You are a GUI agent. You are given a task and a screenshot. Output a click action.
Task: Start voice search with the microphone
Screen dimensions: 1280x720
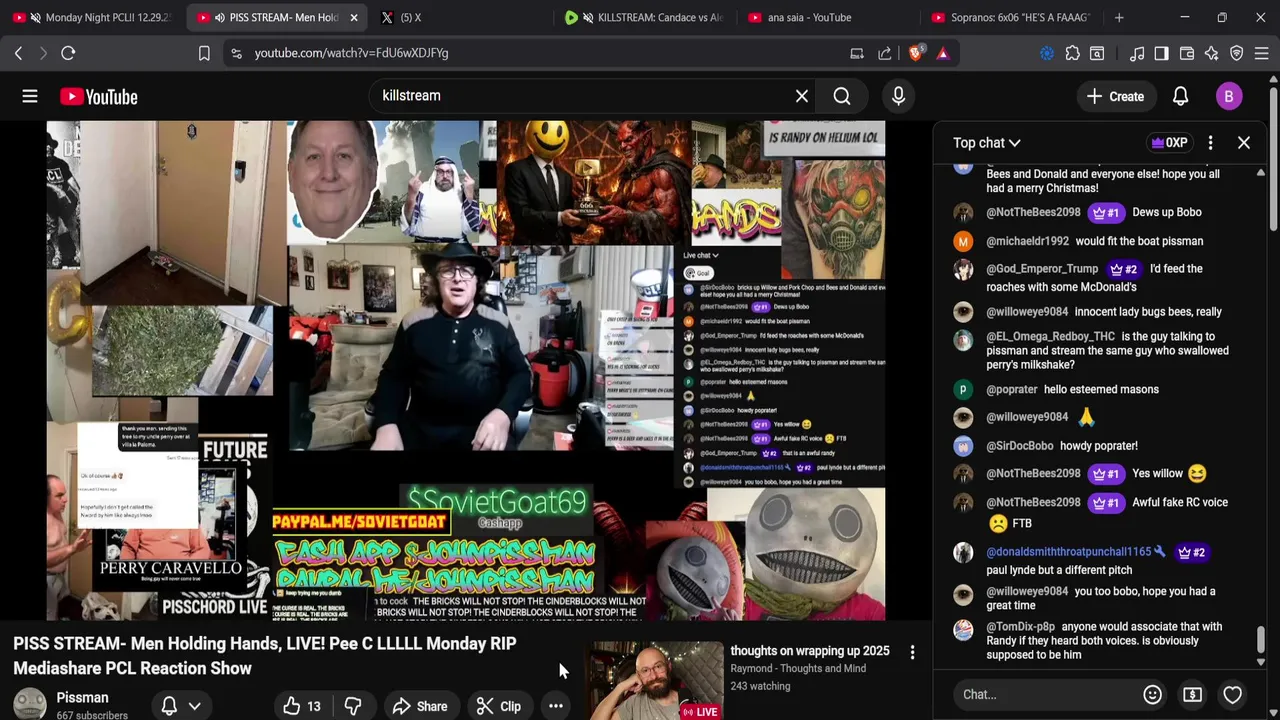click(x=898, y=96)
